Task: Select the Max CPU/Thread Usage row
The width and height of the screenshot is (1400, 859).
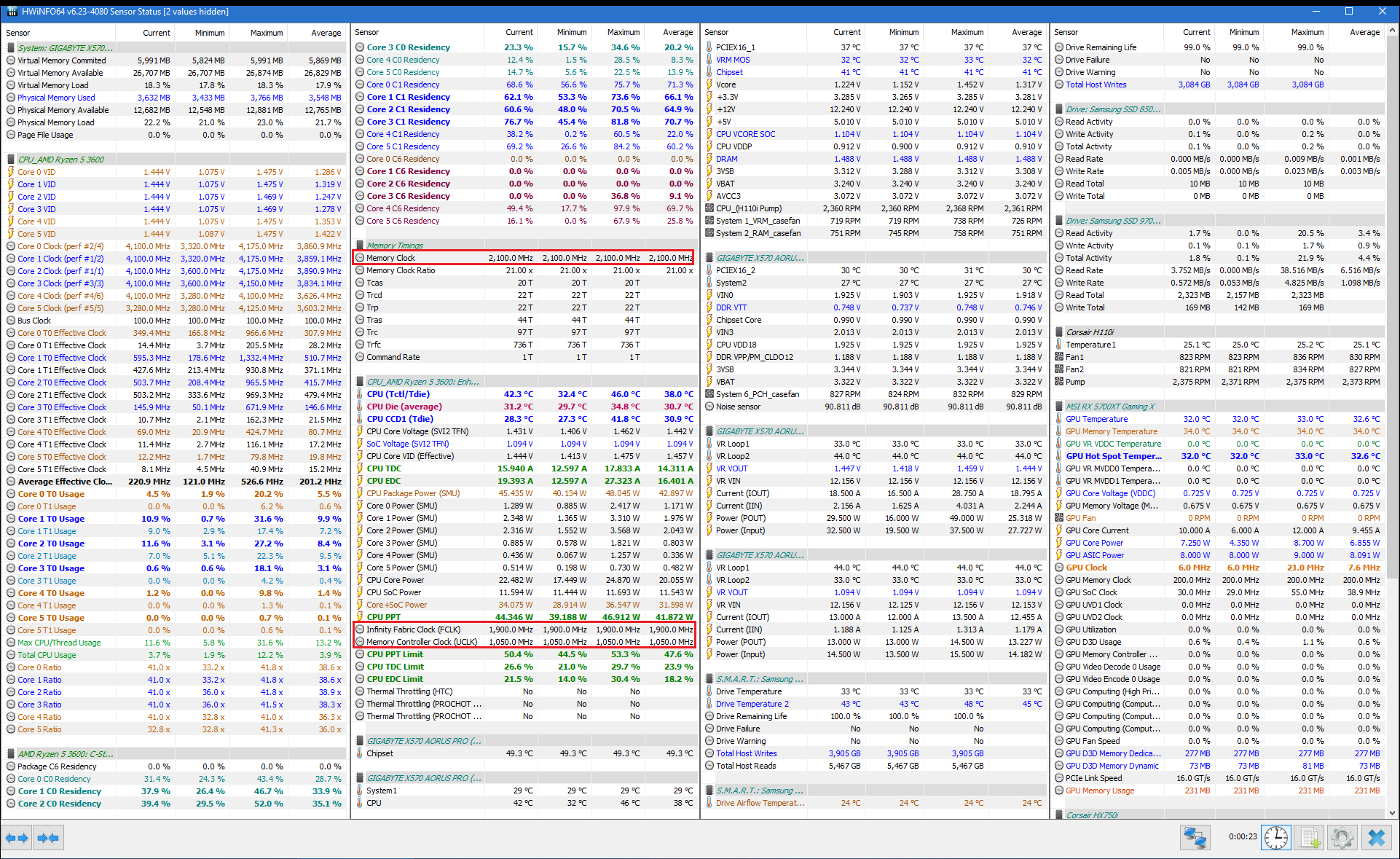Action: click(x=175, y=643)
